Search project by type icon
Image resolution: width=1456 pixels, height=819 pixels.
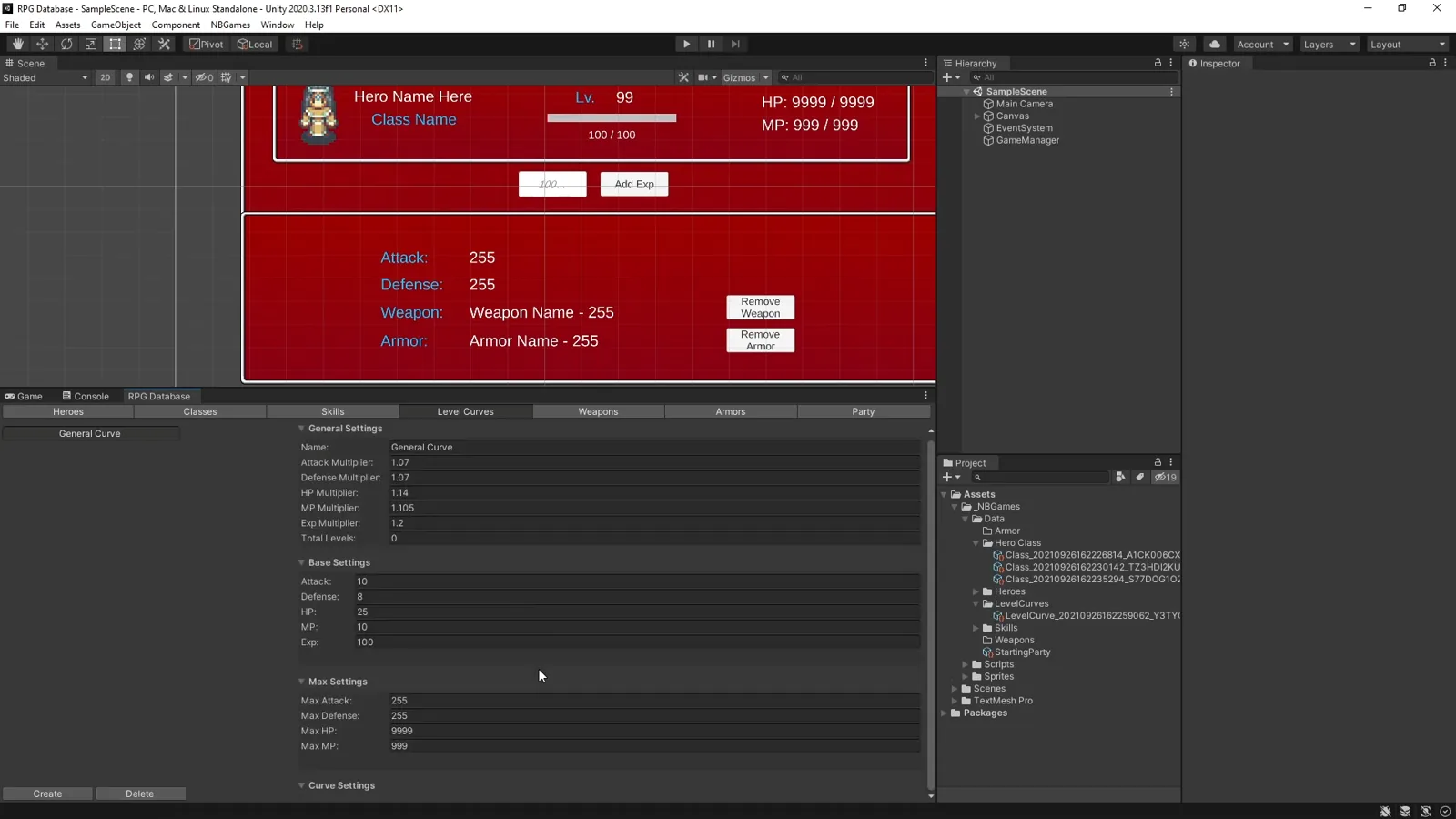(1120, 477)
